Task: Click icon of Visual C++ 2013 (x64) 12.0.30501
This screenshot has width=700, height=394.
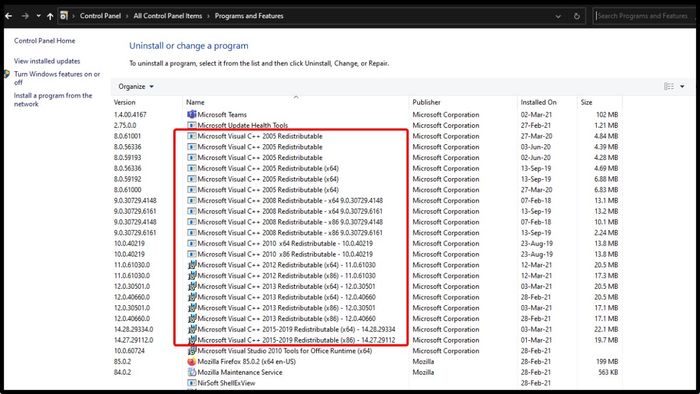Action: pyautogui.click(x=192, y=286)
